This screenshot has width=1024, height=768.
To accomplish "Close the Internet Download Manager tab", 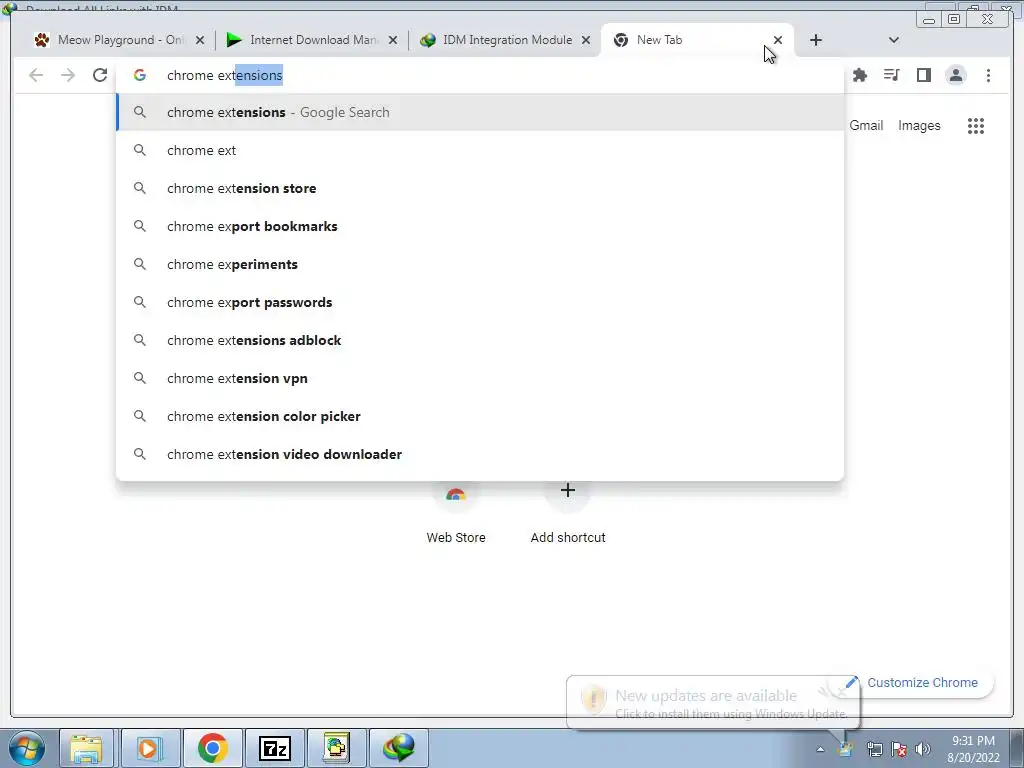I will (393, 40).
